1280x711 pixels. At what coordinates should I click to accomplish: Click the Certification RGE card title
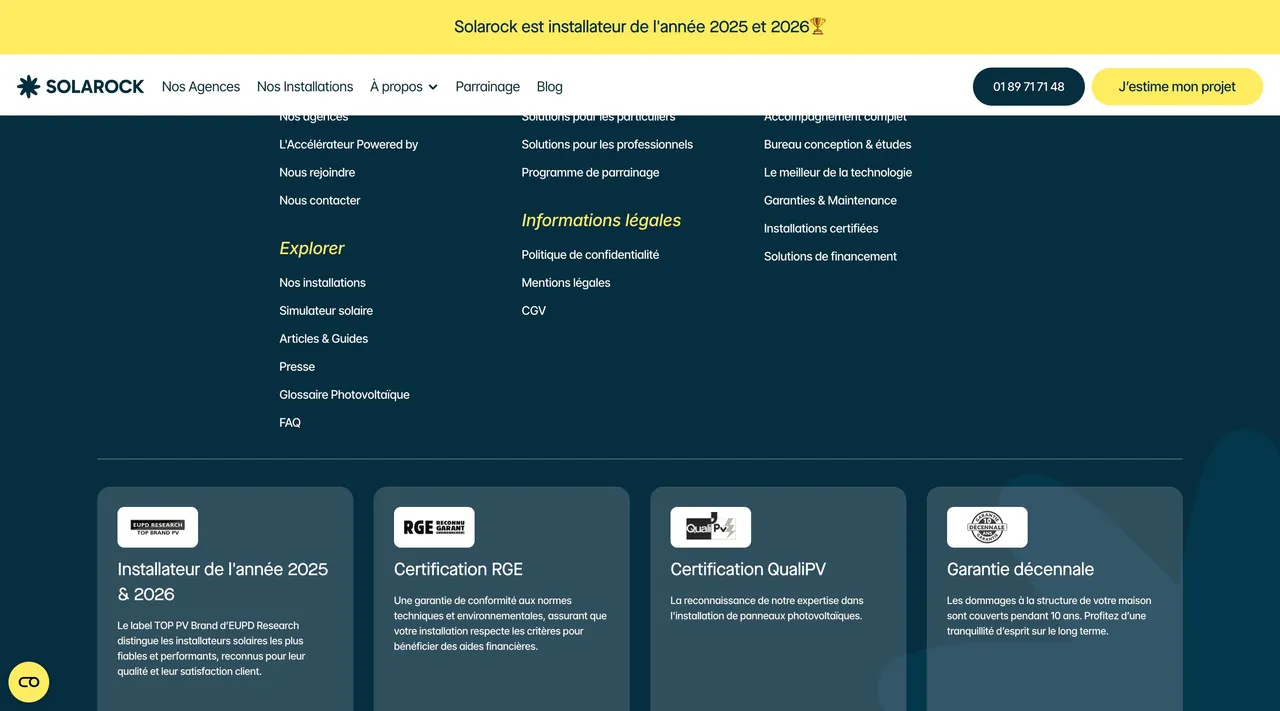point(458,569)
